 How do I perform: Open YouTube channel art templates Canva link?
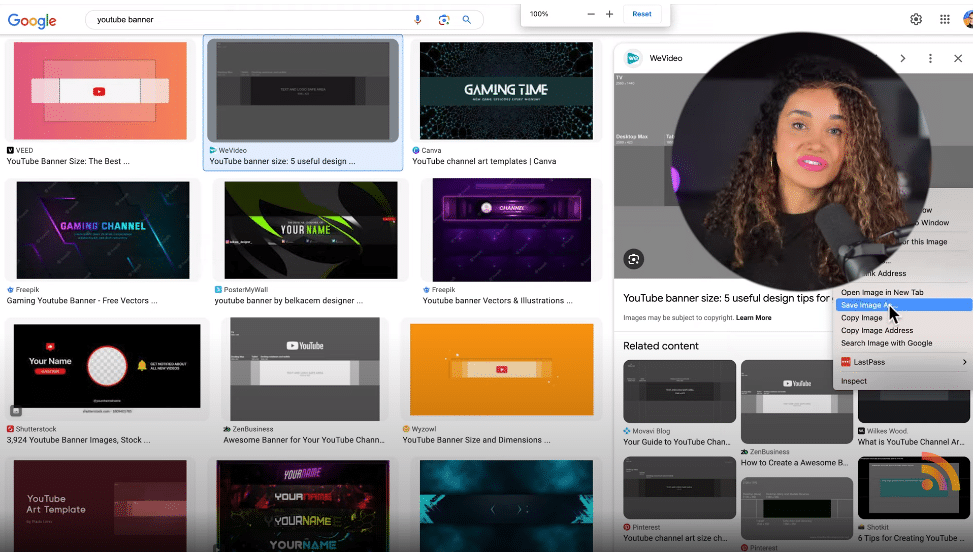(484, 161)
